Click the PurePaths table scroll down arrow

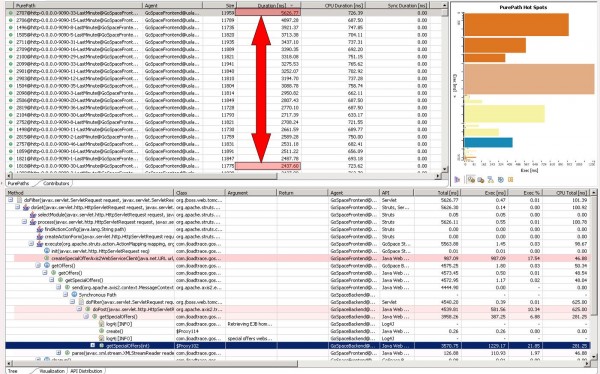click(x=444, y=169)
